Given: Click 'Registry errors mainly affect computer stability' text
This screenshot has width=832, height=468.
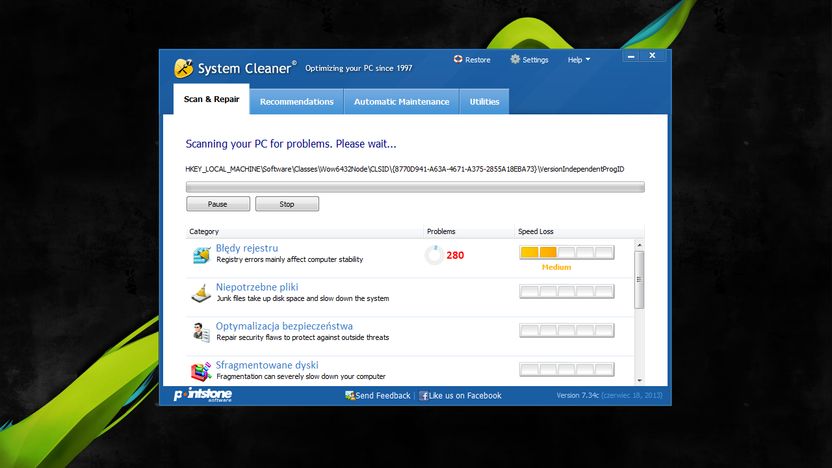Looking at the screenshot, I should point(290,259).
